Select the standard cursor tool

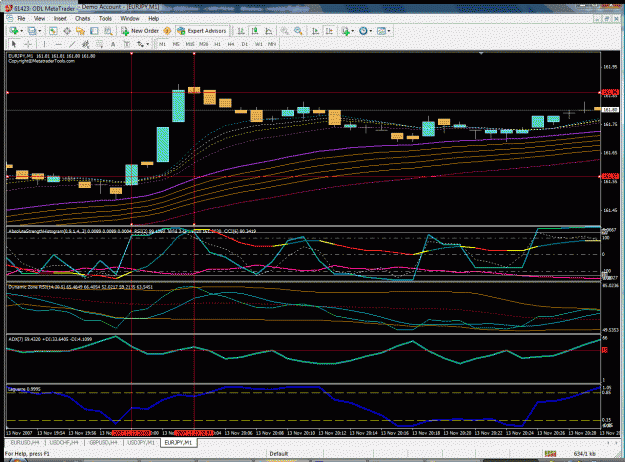click(14, 44)
